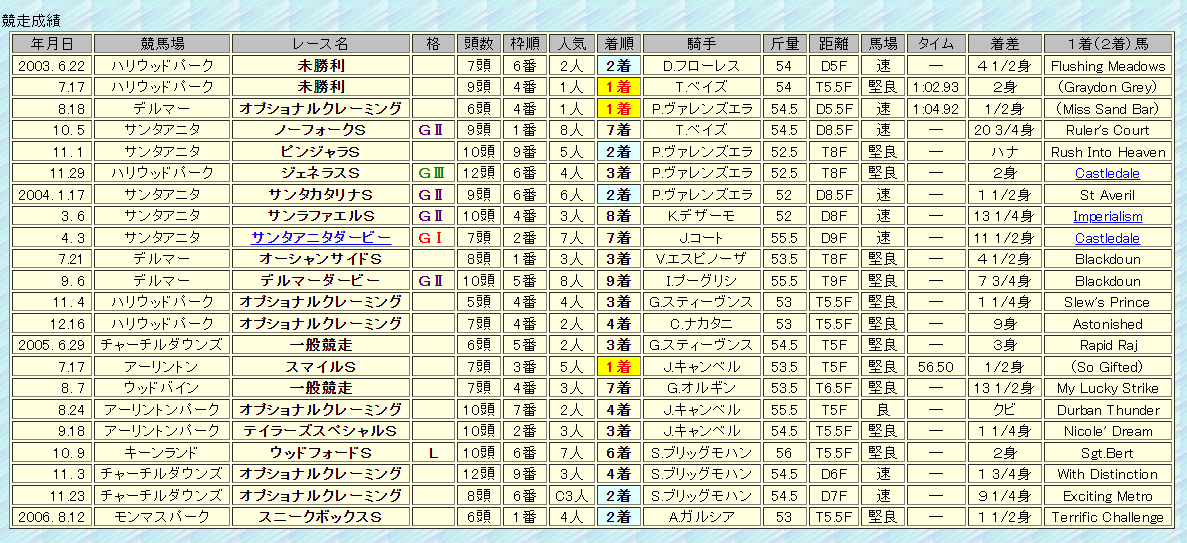Click the 2006.8.12 date cell
1187x543 pixels.
pos(52,517)
